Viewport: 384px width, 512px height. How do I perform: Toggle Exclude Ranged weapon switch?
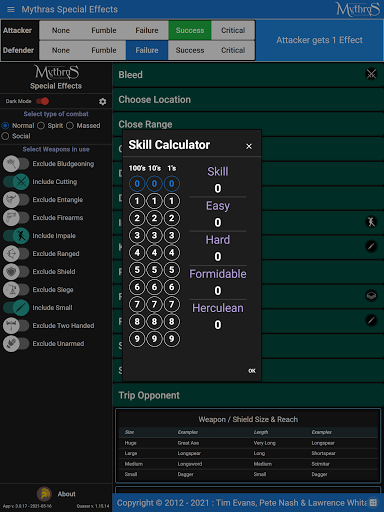pyautogui.click(x=16, y=254)
